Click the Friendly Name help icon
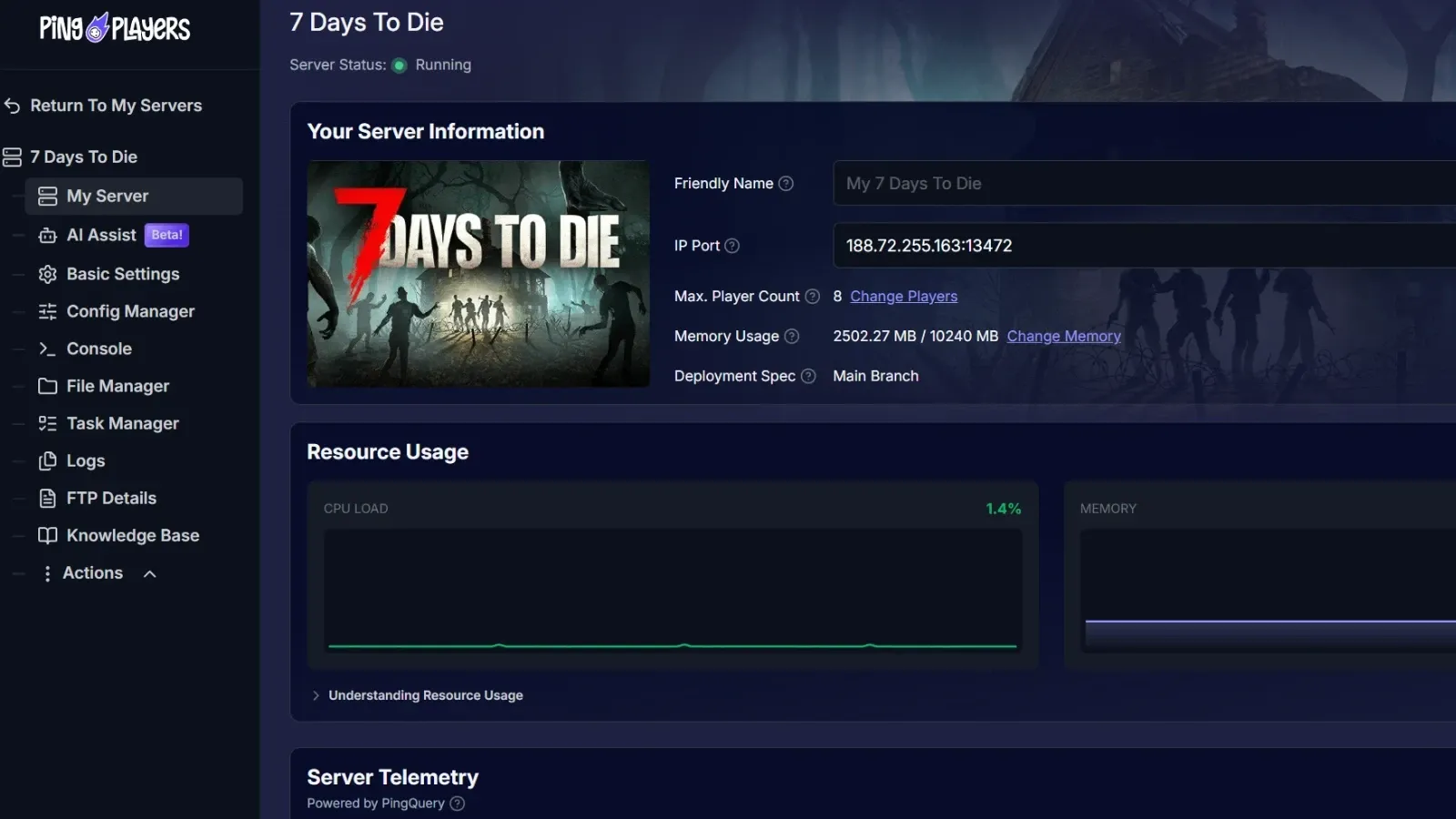 click(786, 184)
